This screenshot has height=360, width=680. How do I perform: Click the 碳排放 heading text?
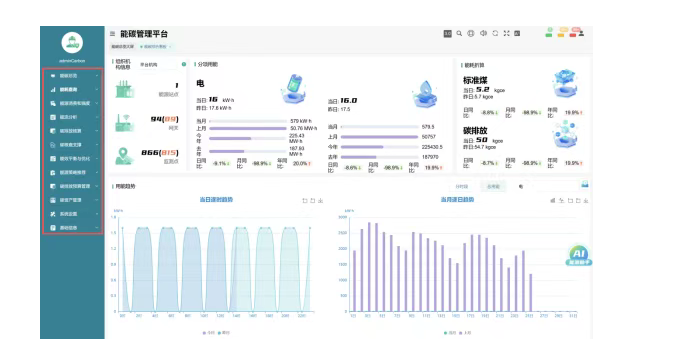475,131
